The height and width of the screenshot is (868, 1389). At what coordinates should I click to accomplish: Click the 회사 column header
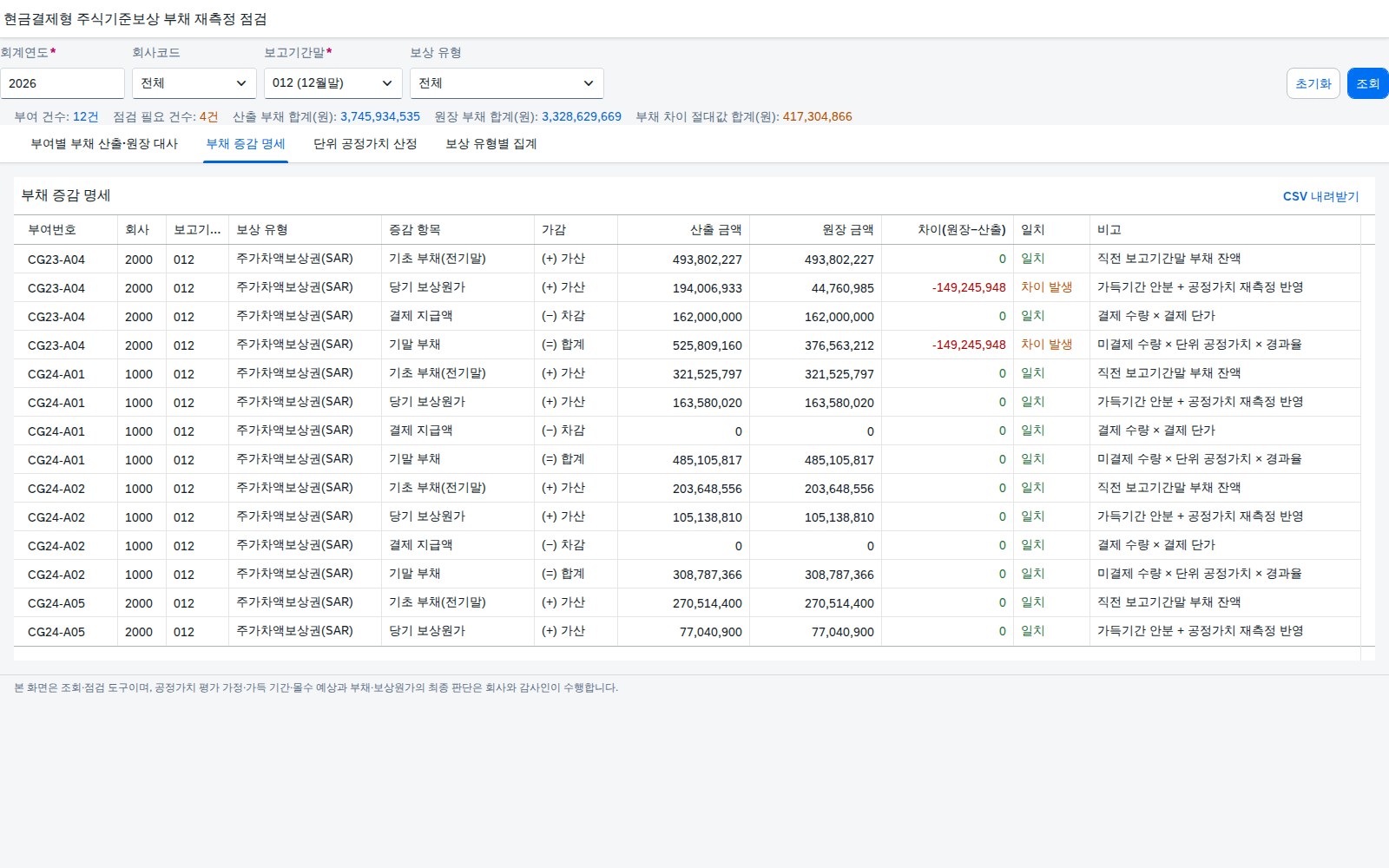pos(142,230)
